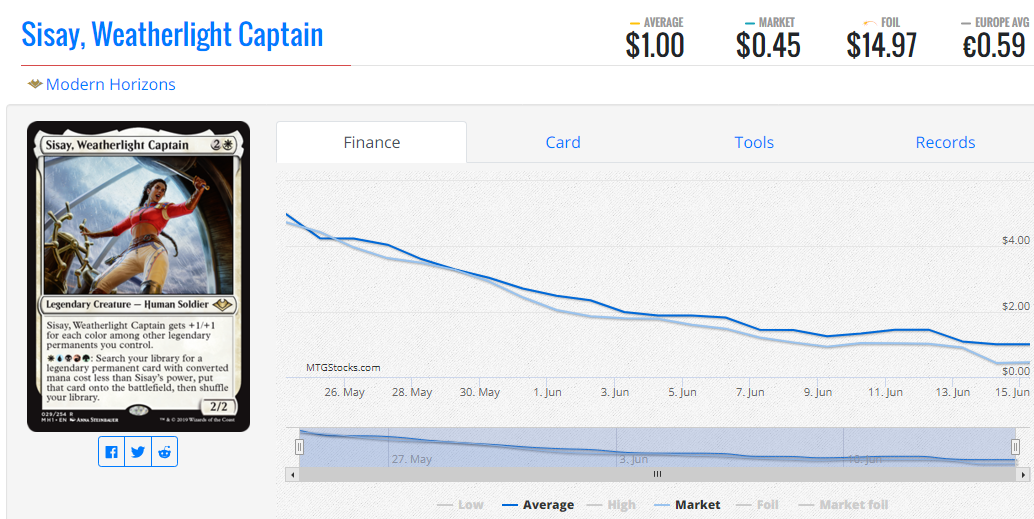This screenshot has height=519, width=1034.
Task: Toggle the Low series in chart legend
Action: pos(460,505)
